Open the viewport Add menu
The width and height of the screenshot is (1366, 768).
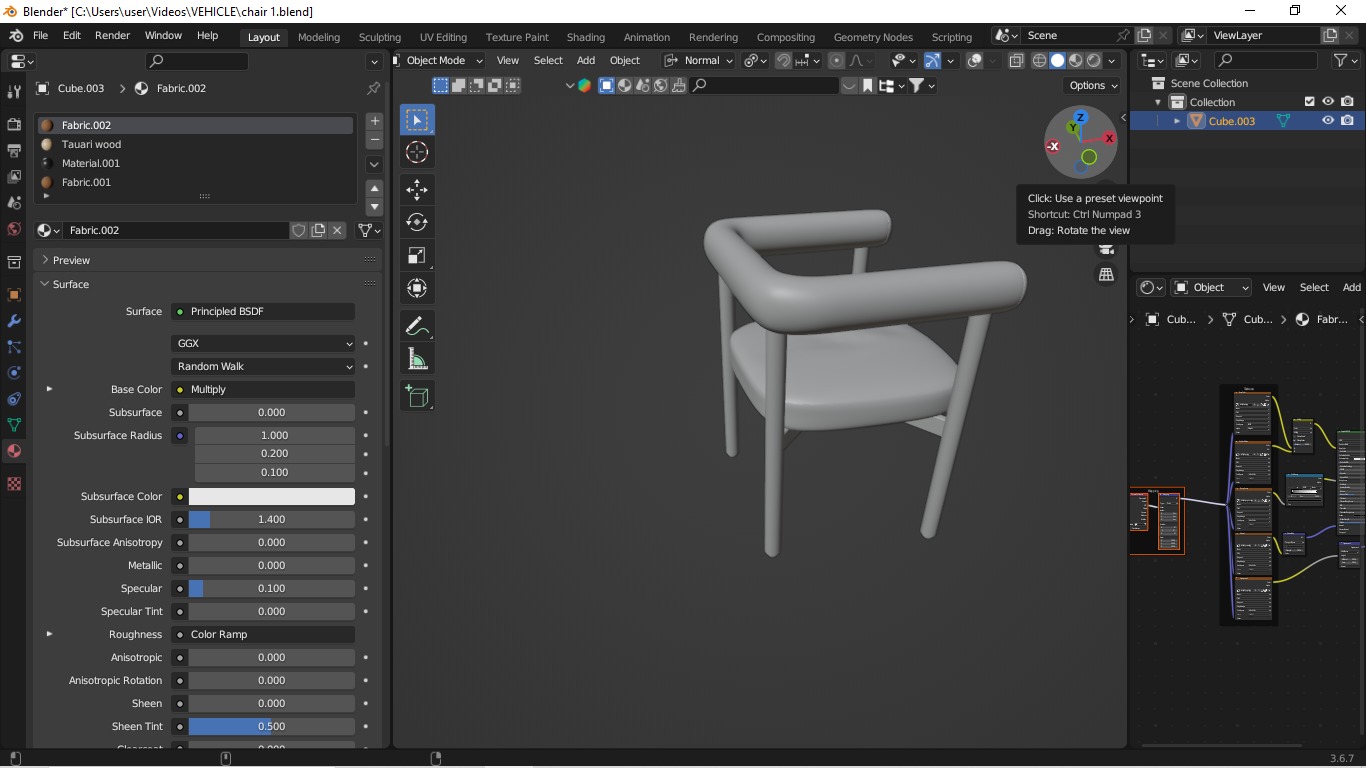tap(586, 61)
